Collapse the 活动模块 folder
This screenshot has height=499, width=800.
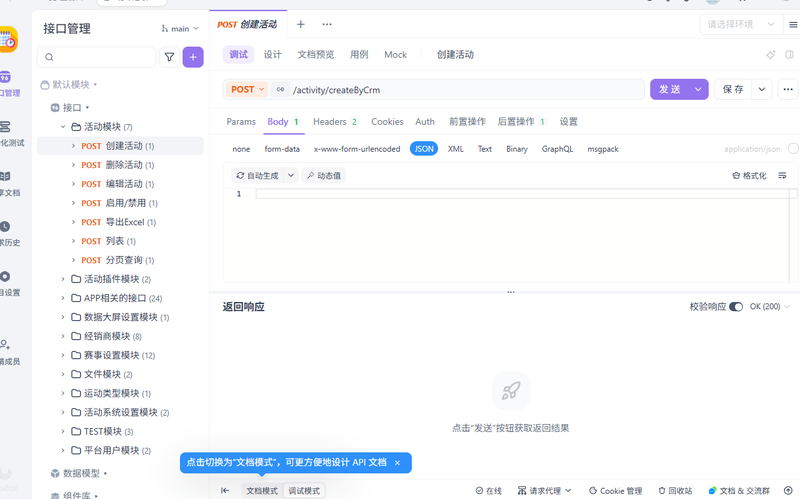coord(63,127)
